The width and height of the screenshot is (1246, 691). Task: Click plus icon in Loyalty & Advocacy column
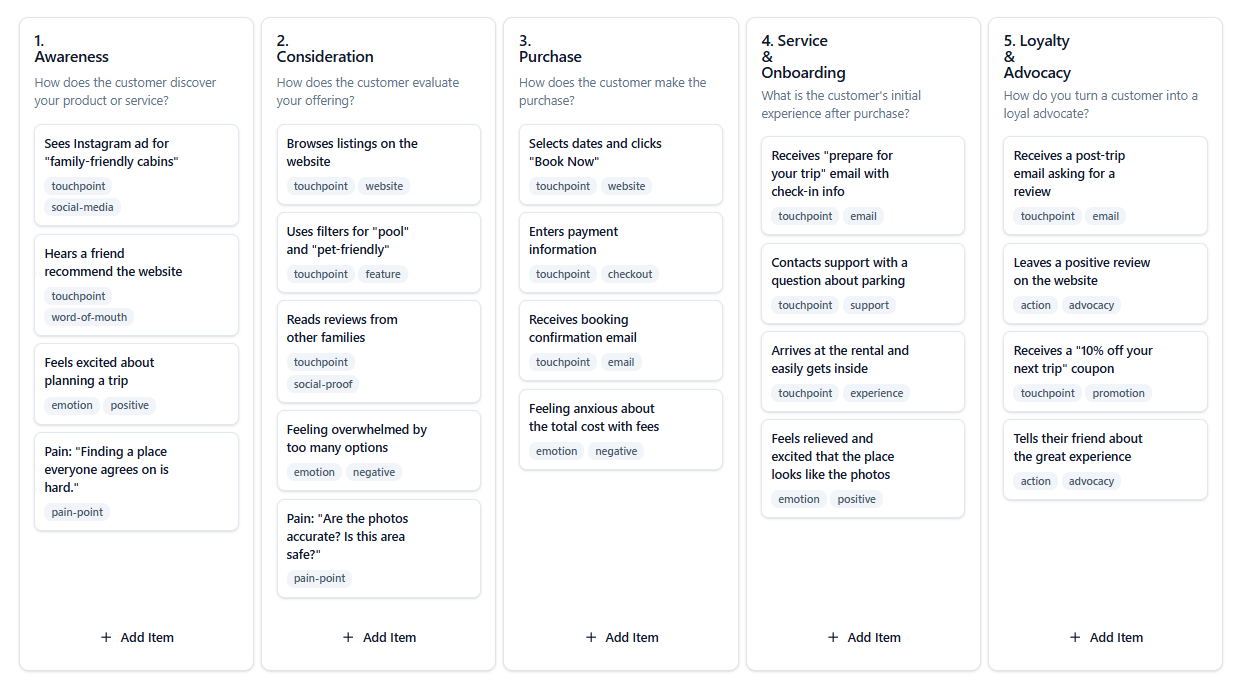point(1075,637)
